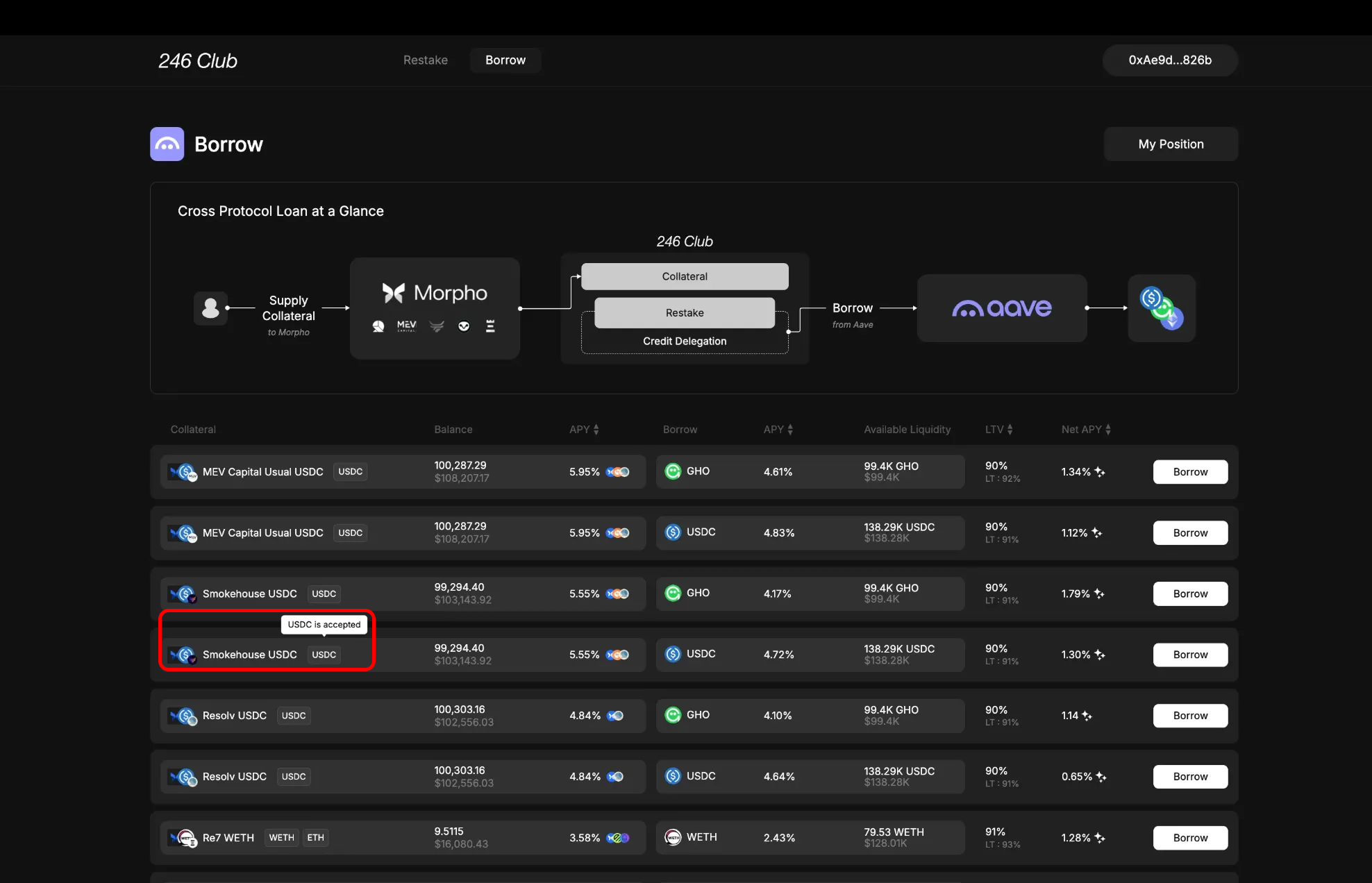Sort table by collateral APY column
Image resolution: width=1372 pixels, height=883 pixels.
(x=596, y=430)
